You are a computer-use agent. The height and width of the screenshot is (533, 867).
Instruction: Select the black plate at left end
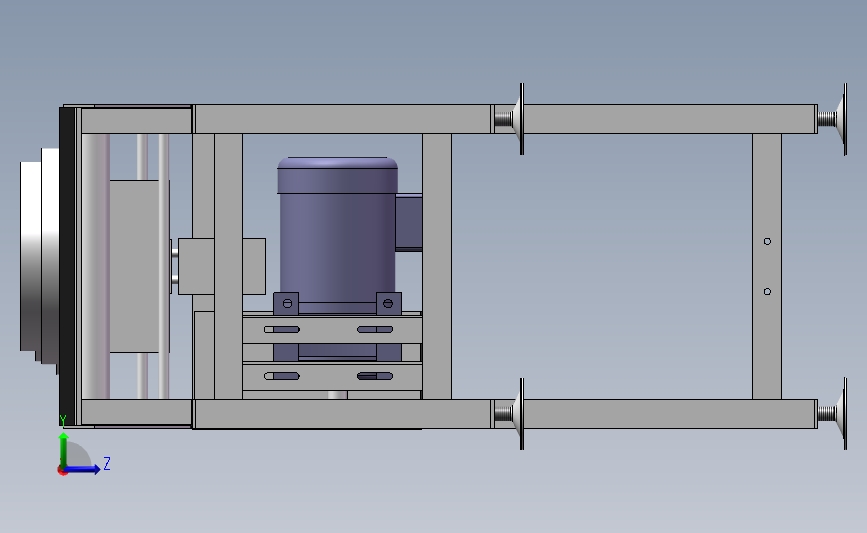67,266
